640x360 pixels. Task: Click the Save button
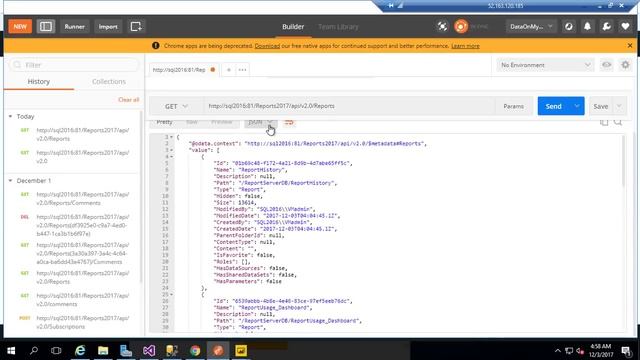600,106
